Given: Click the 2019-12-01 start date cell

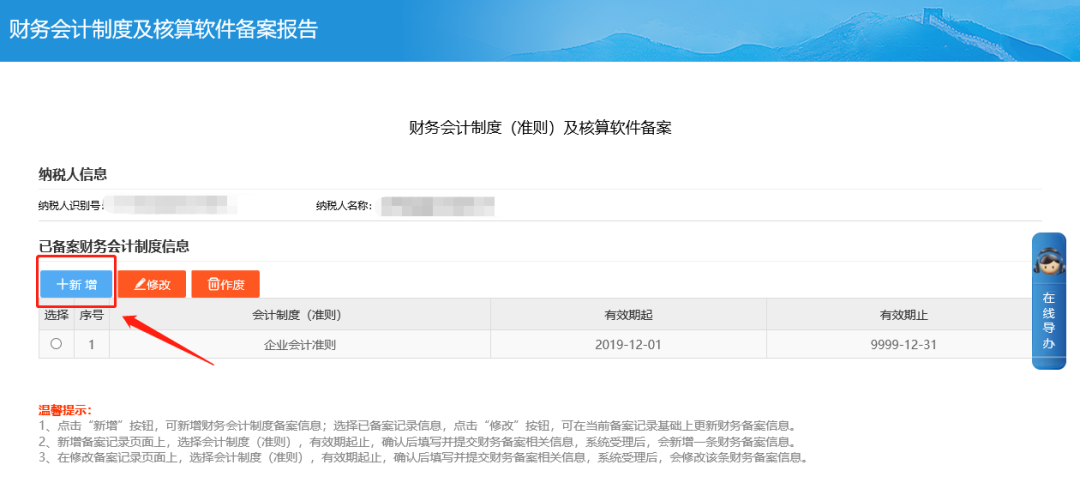Looking at the screenshot, I should 628,344.
